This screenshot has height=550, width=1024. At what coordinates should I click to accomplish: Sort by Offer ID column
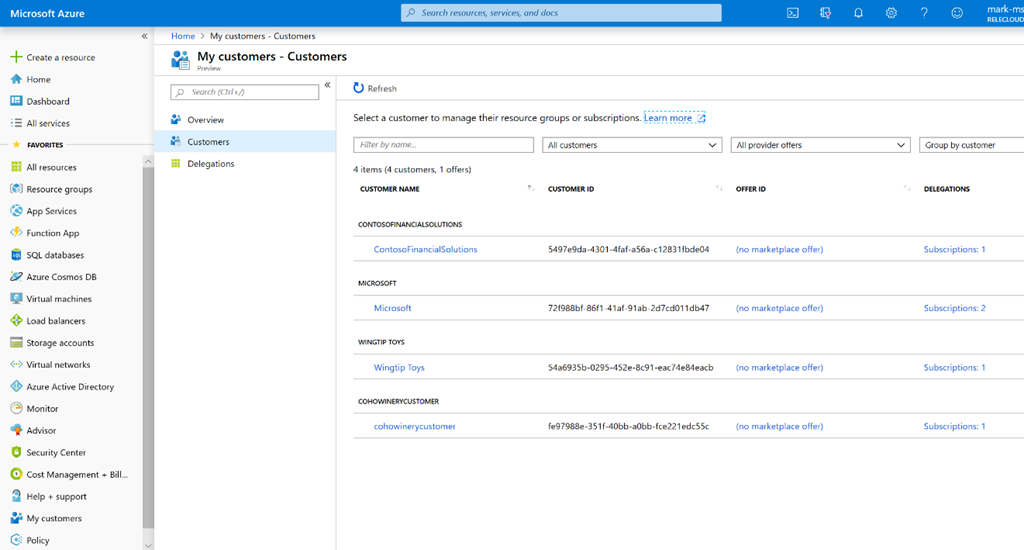click(907, 189)
